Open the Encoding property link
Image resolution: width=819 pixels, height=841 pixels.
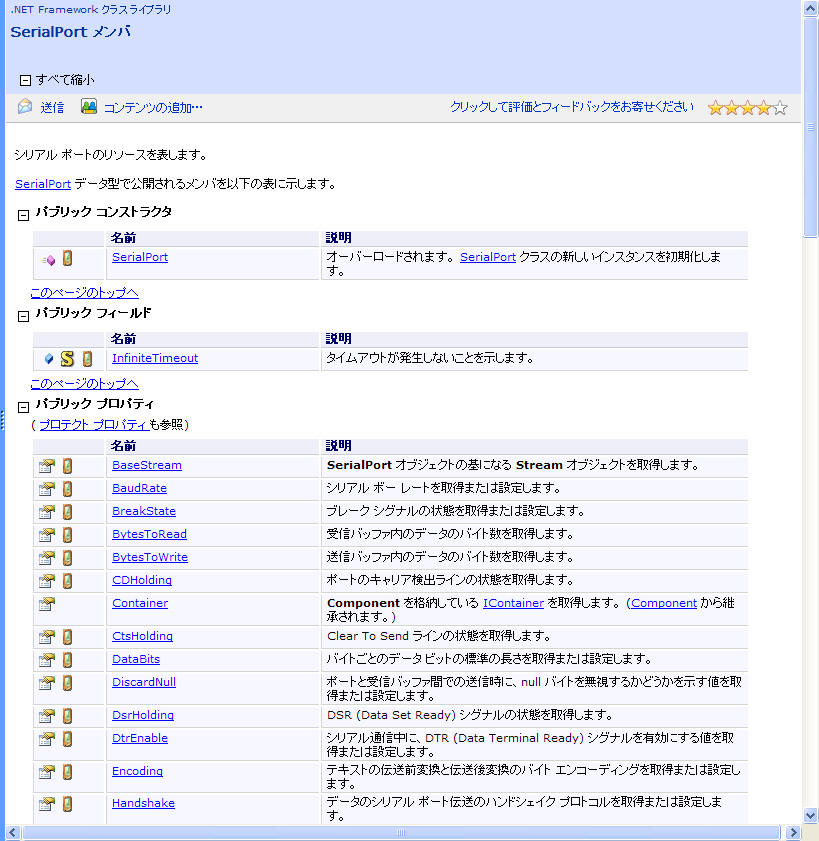click(137, 771)
